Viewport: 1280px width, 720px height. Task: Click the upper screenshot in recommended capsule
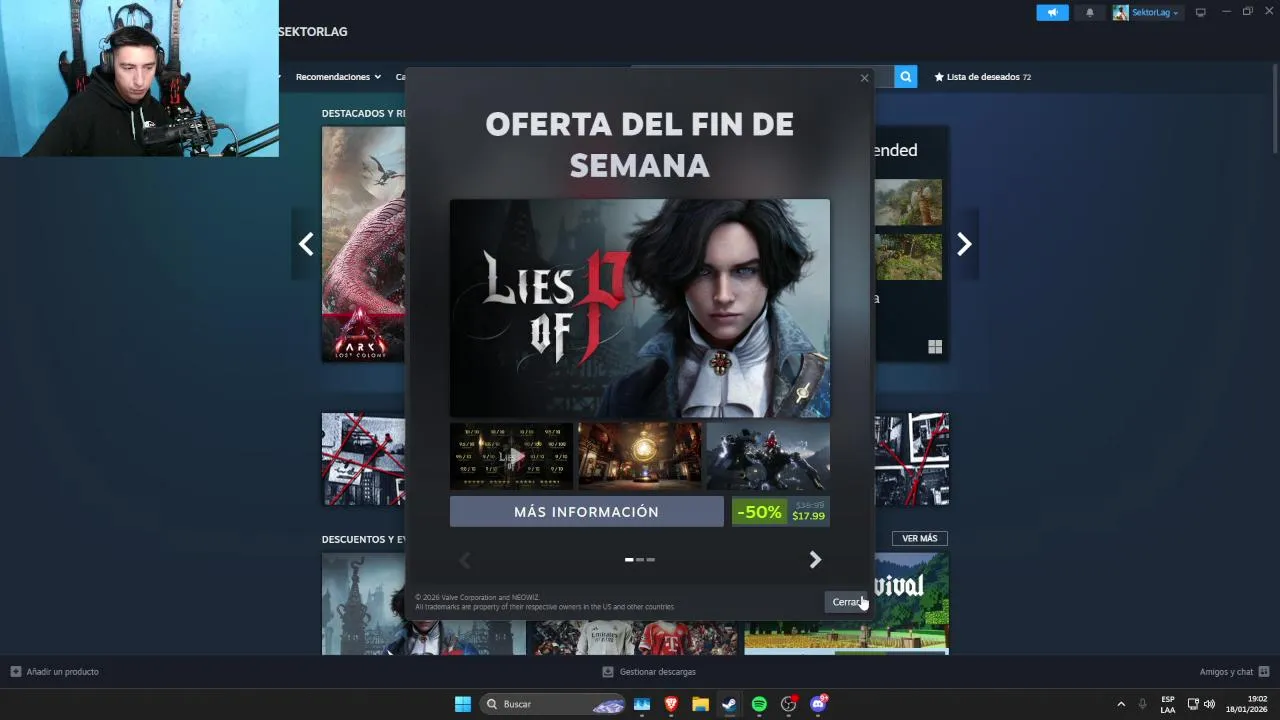click(909, 202)
